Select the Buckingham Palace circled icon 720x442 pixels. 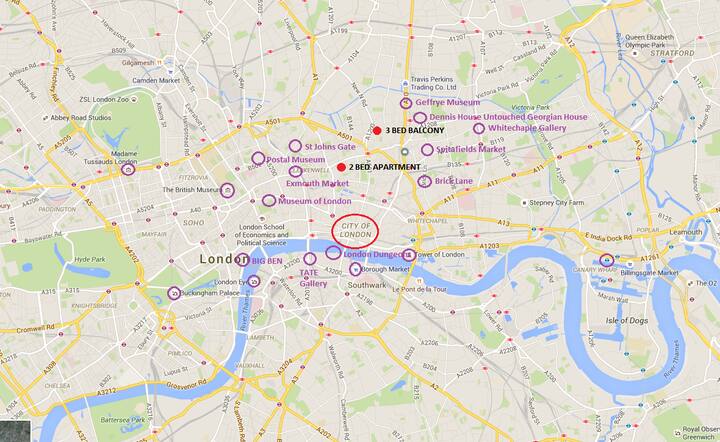tap(174, 293)
